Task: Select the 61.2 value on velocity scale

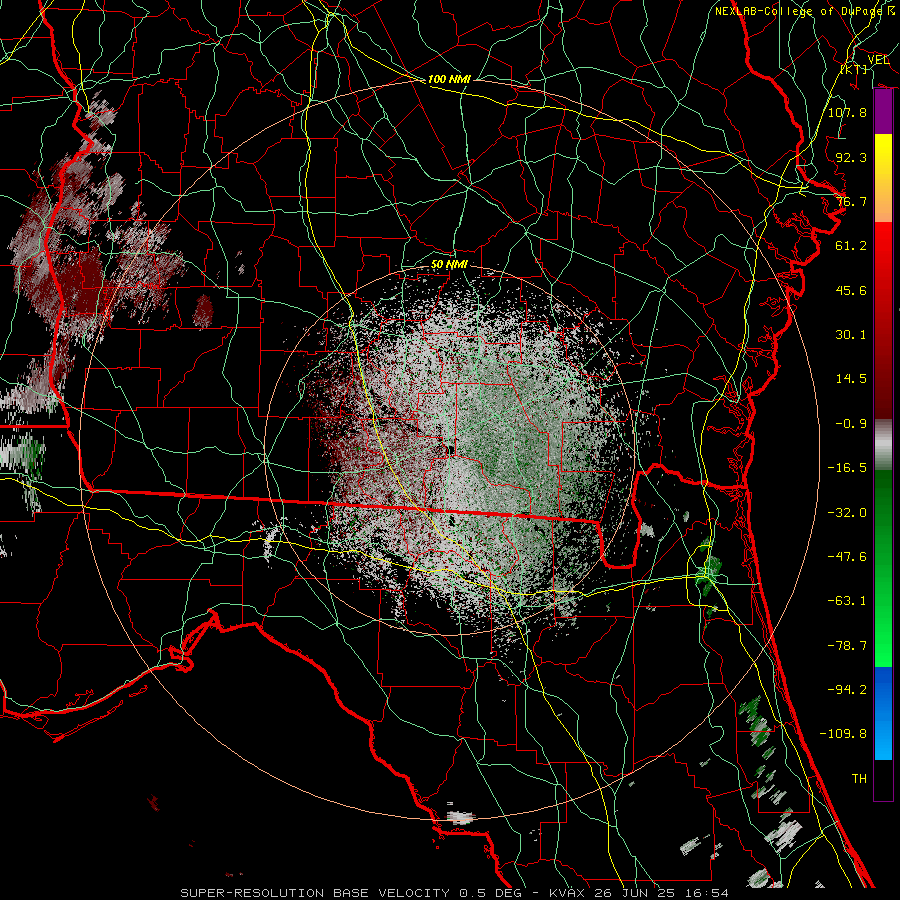Action: point(851,246)
